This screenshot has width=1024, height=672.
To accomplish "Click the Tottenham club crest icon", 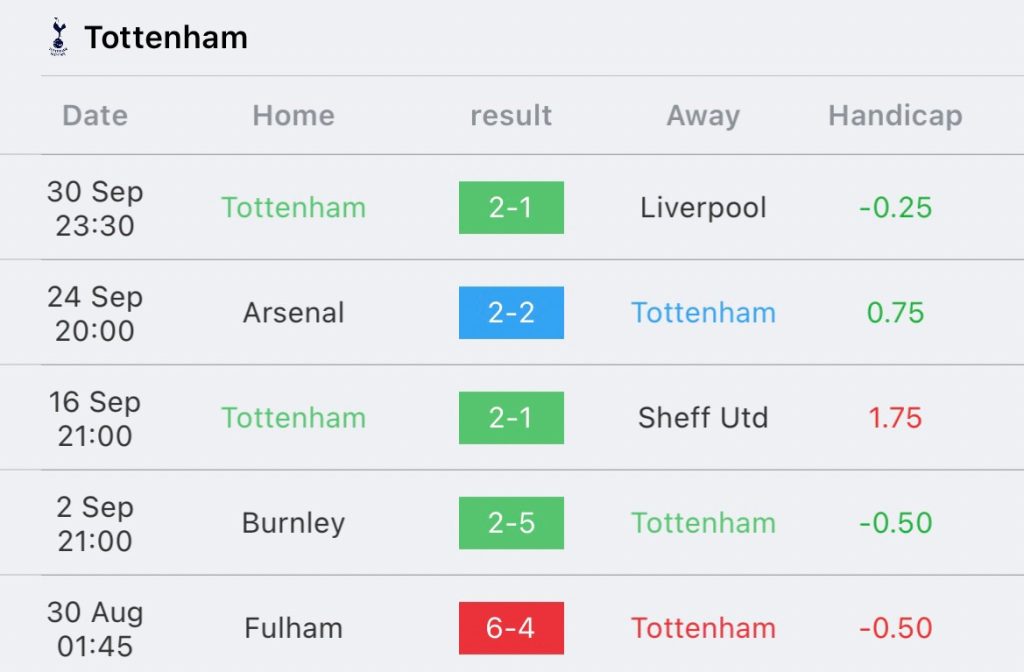I will pos(59,37).
